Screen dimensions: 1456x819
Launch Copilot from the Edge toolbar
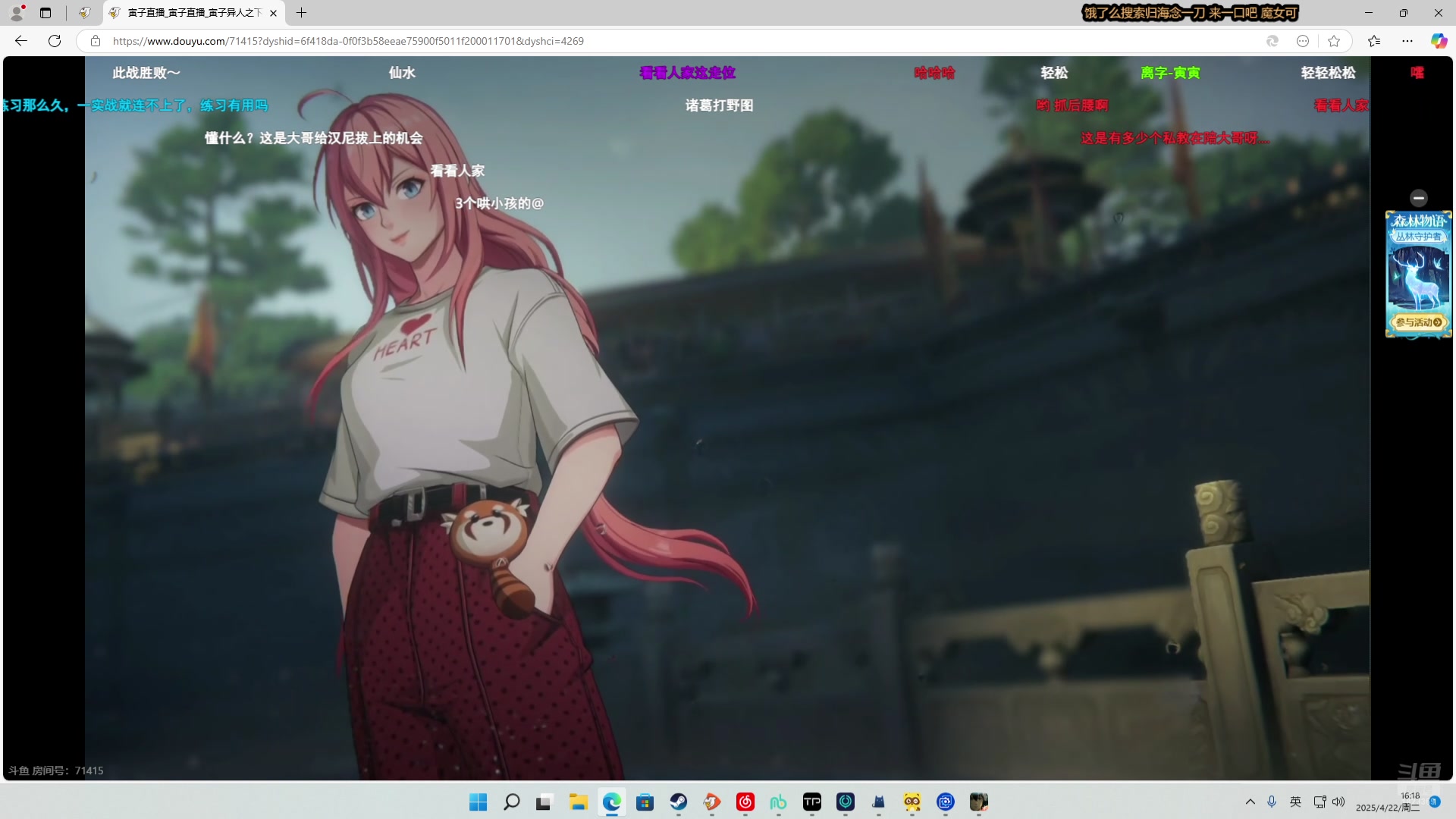coord(1439,41)
